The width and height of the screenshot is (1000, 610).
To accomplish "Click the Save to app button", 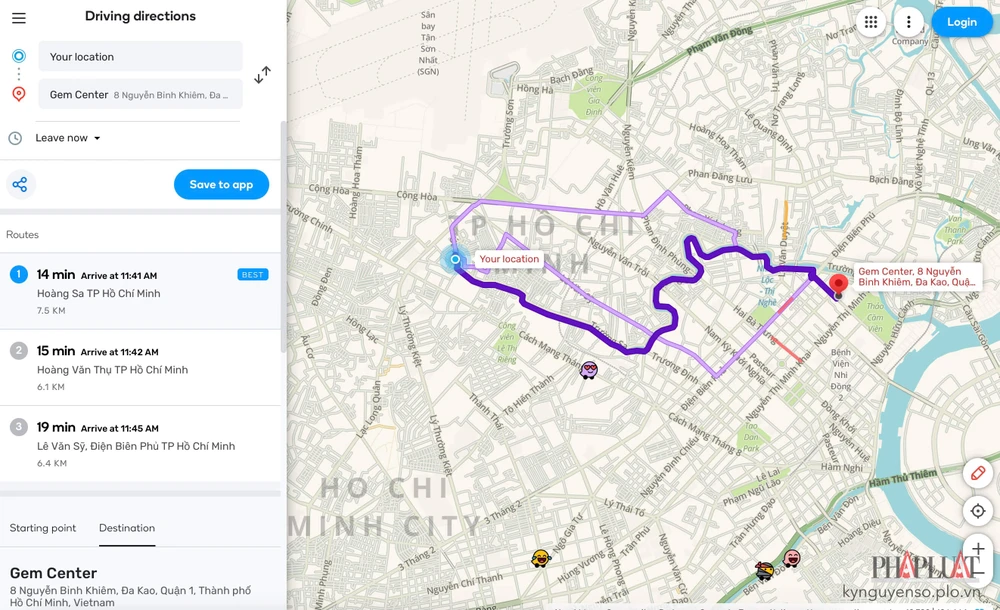I will pyautogui.click(x=221, y=184).
